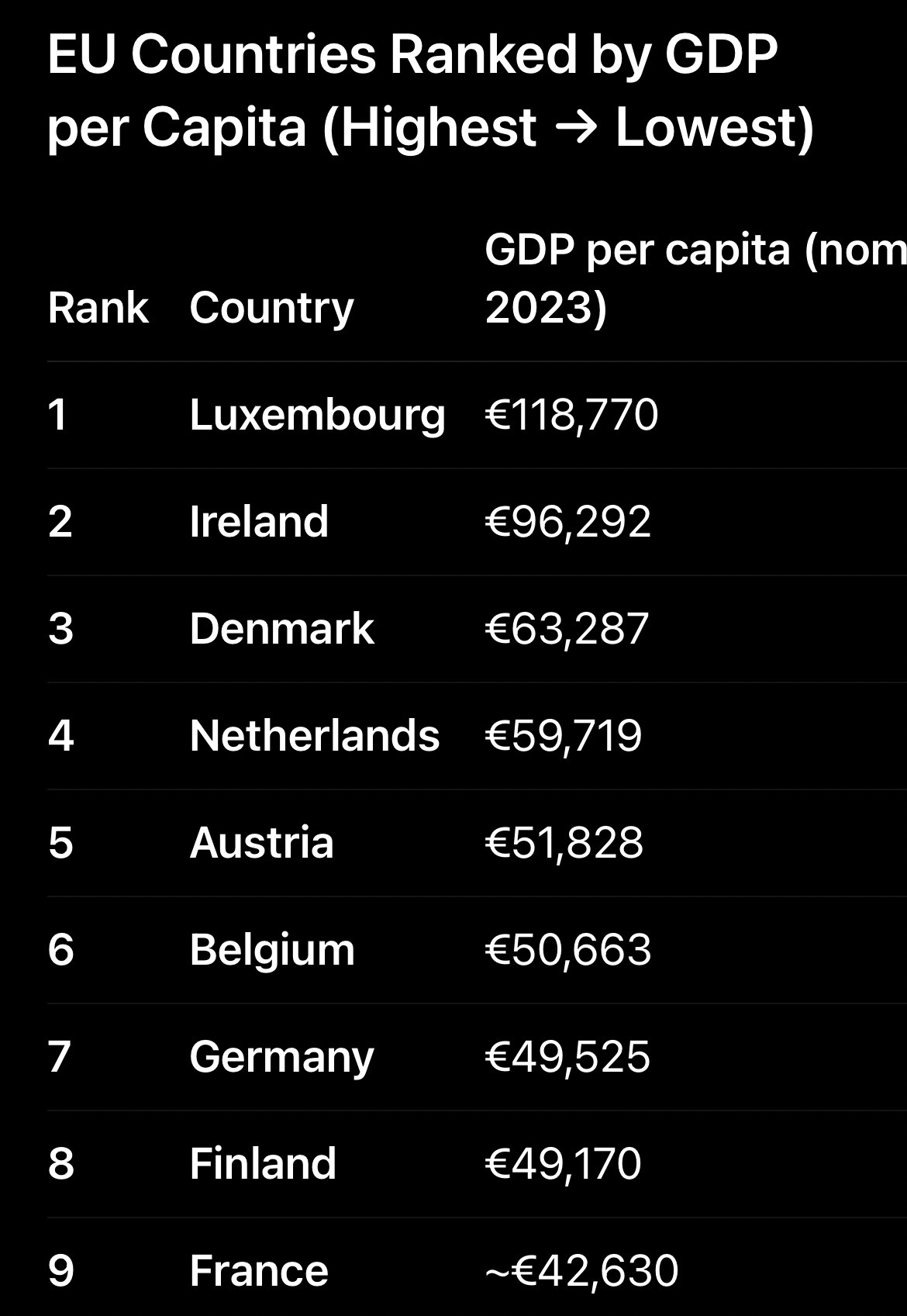Select the Germany country cell

pyautogui.click(x=281, y=1057)
